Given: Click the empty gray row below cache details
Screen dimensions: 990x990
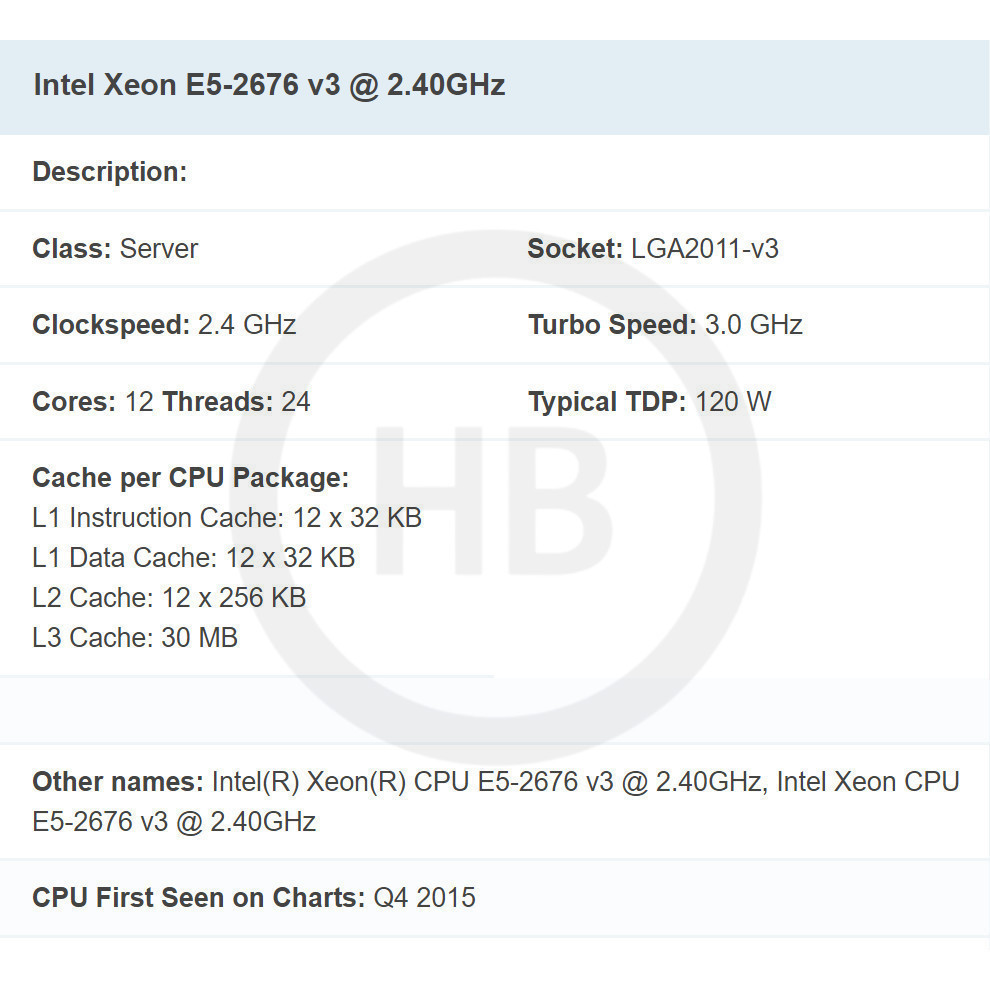Looking at the screenshot, I should click(x=495, y=710).
